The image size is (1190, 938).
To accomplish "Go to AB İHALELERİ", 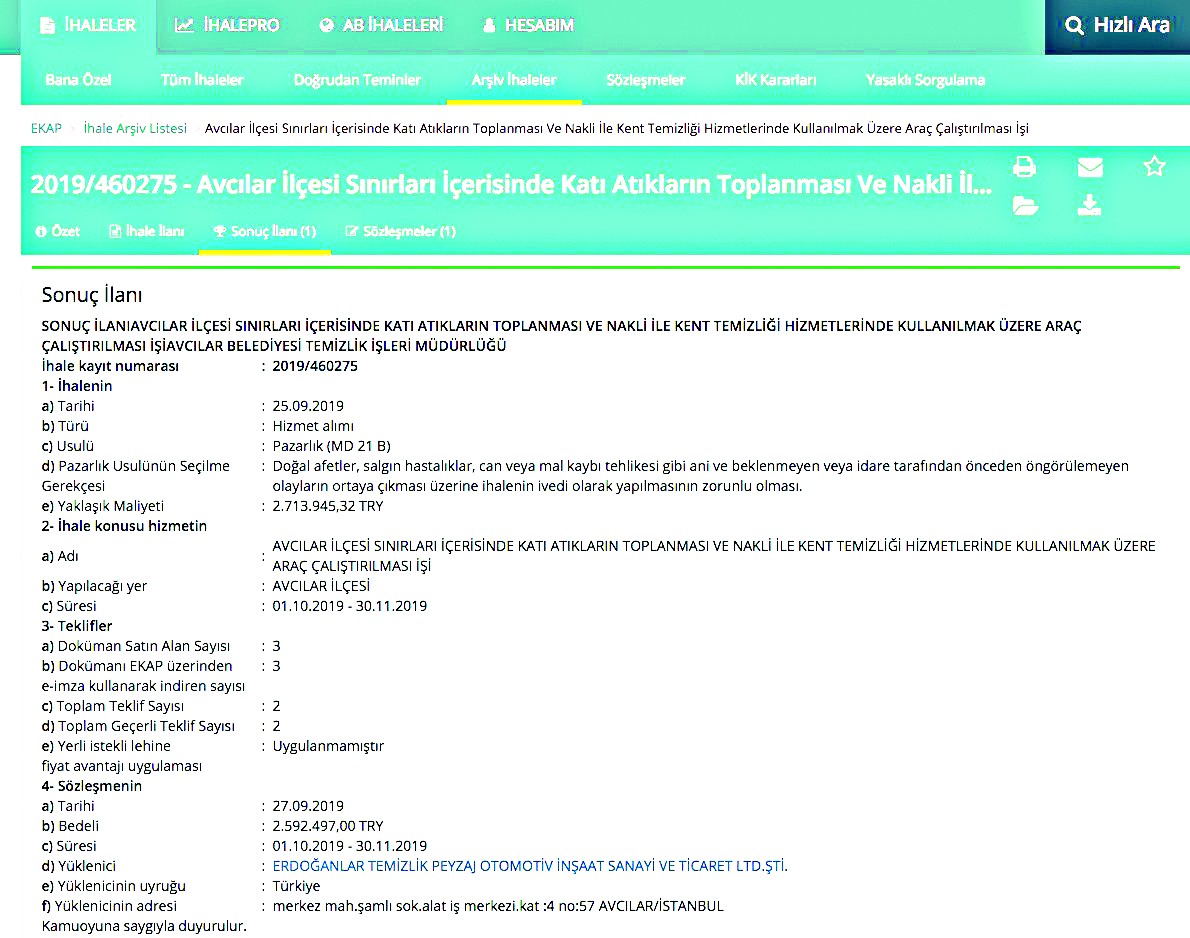I will tap(381, 26).
